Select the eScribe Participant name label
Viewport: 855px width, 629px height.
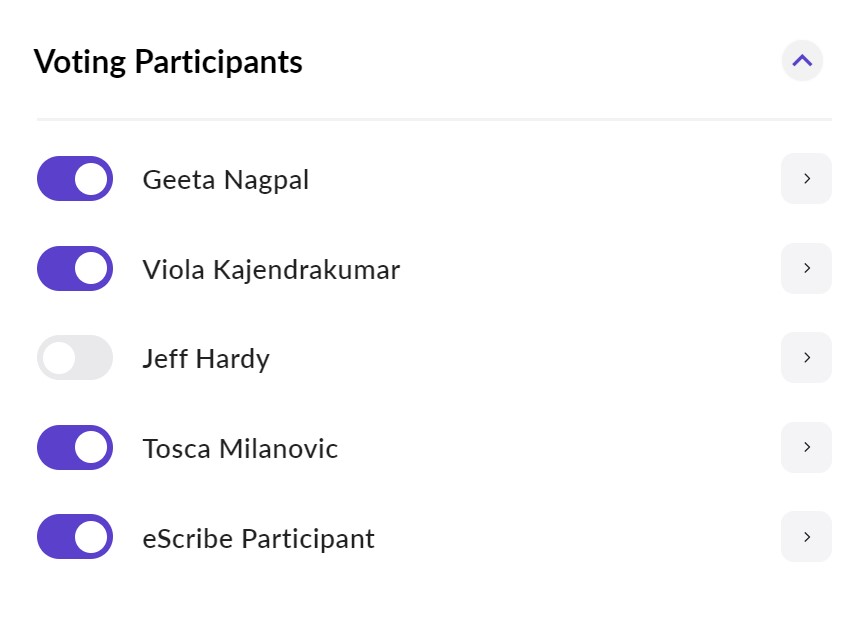tap(258, 539)
